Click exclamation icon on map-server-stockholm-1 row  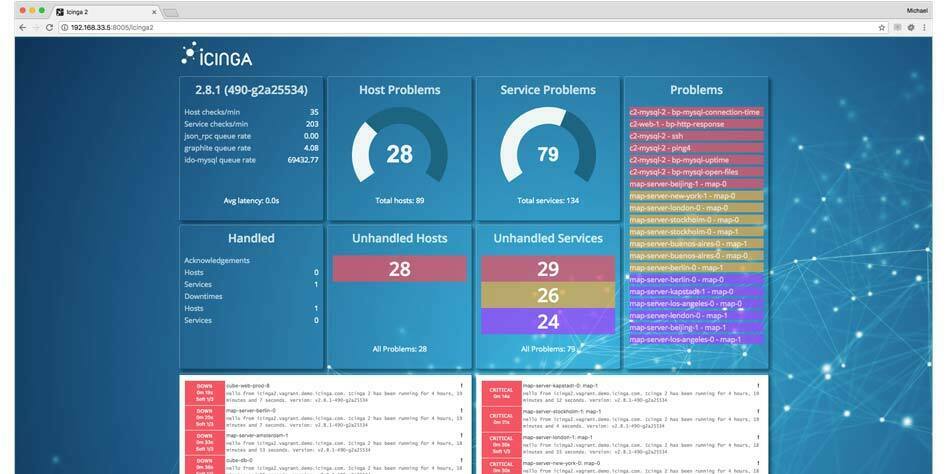[x=757, y=411]
